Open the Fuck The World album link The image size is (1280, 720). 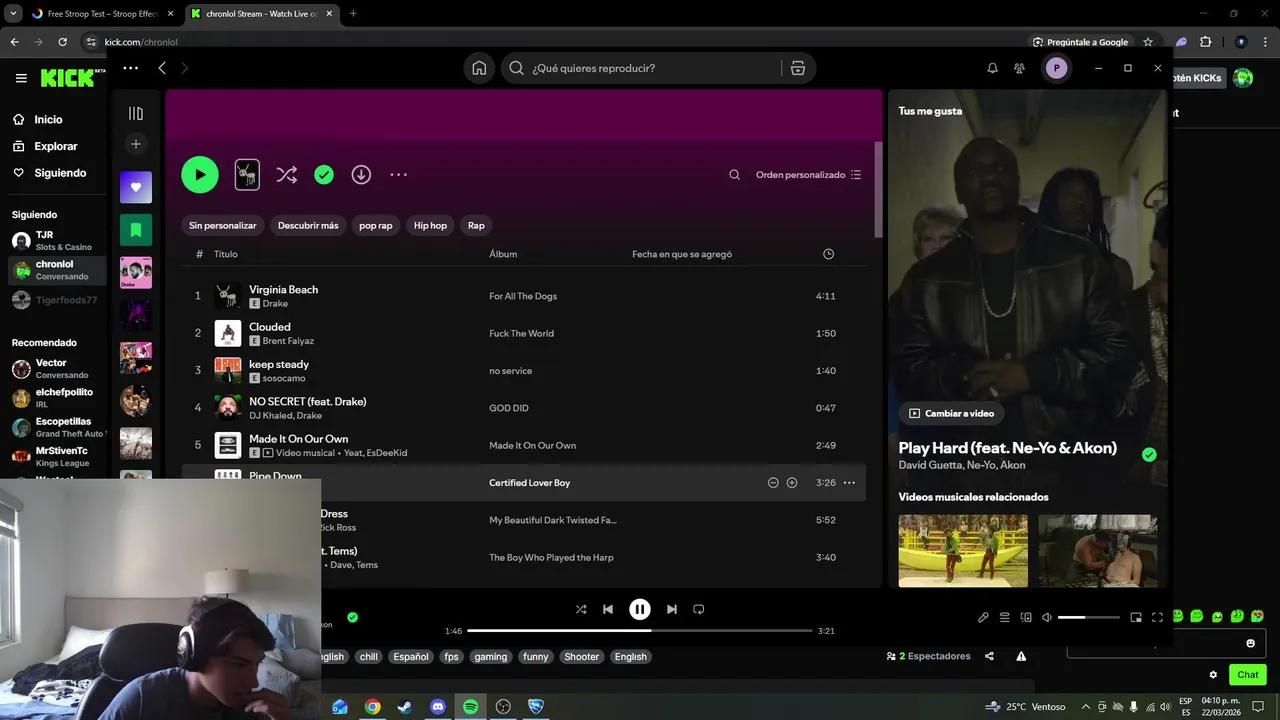[x=521, y=333]
